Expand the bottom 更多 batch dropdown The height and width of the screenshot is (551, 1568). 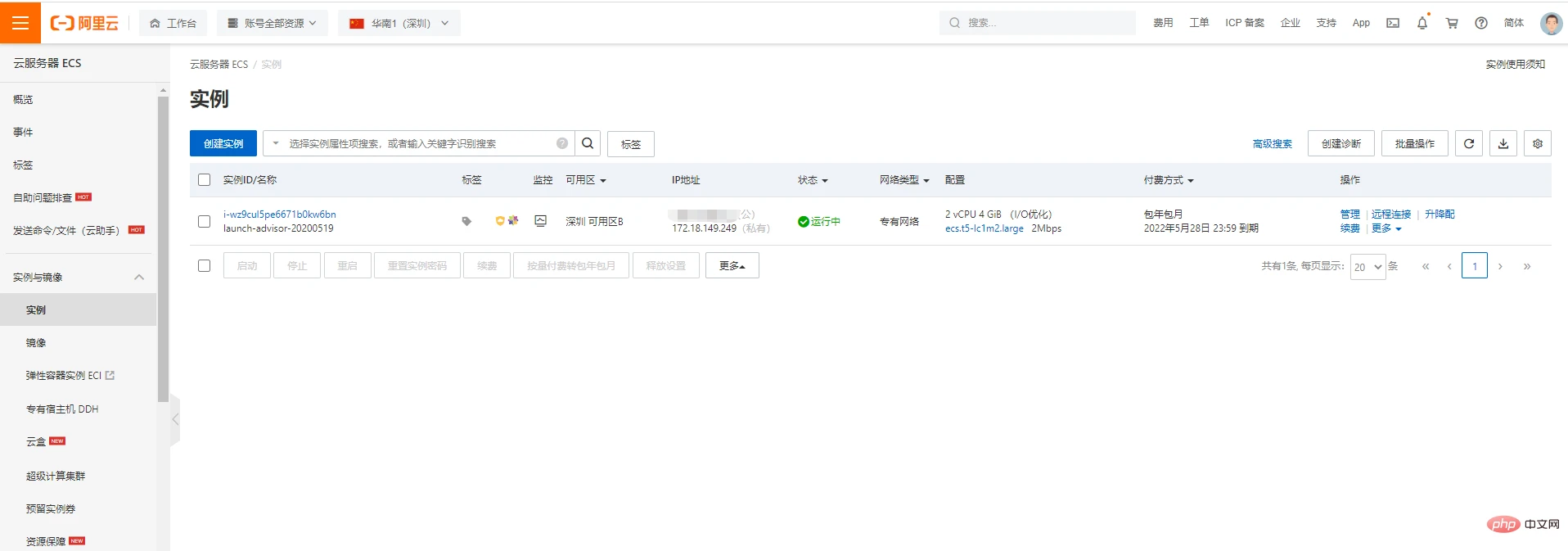click(x=732, y=265)
